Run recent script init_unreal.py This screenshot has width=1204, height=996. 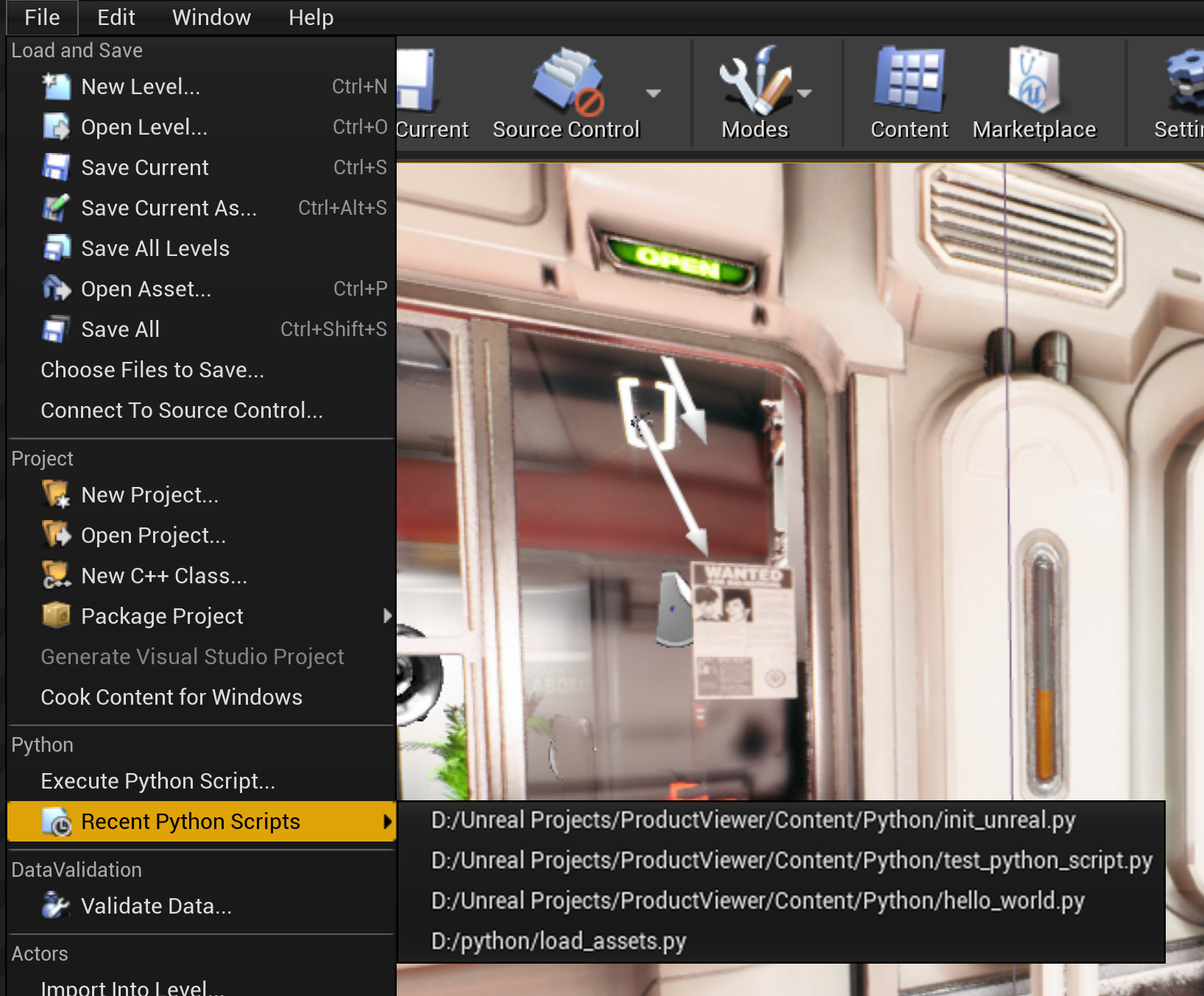click(x=781, y=820)
